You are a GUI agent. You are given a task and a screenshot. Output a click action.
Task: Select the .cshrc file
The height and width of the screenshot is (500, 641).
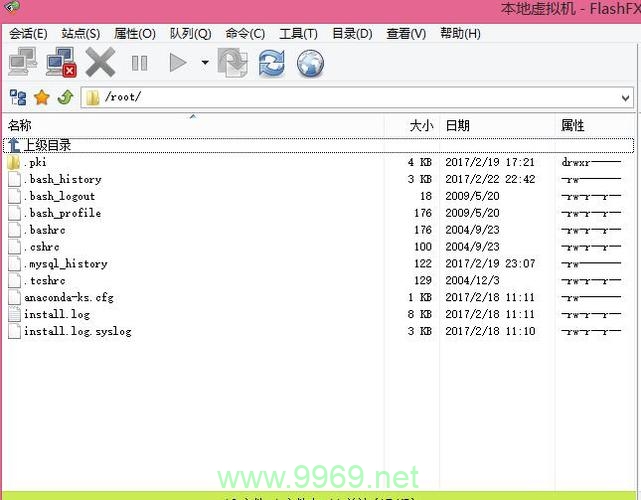(41, 247)
